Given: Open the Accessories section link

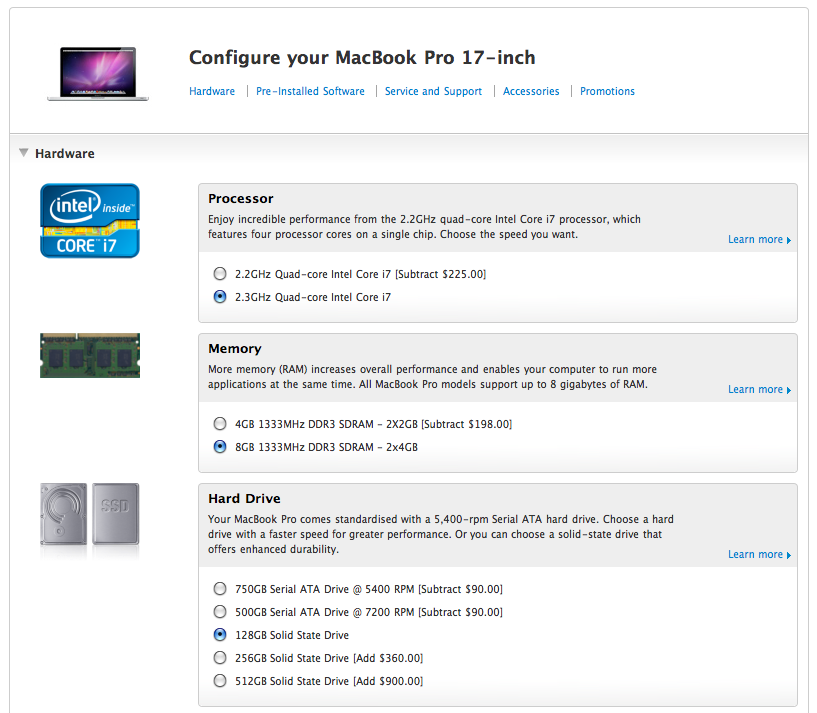Looking at the screenshot, I should pos(531,91).
